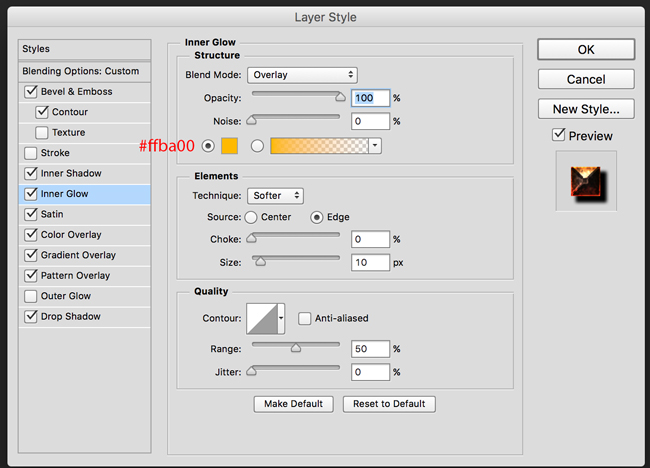Click the Noise slider handle
The image size is (650, 468).
[x=251, y=120]
